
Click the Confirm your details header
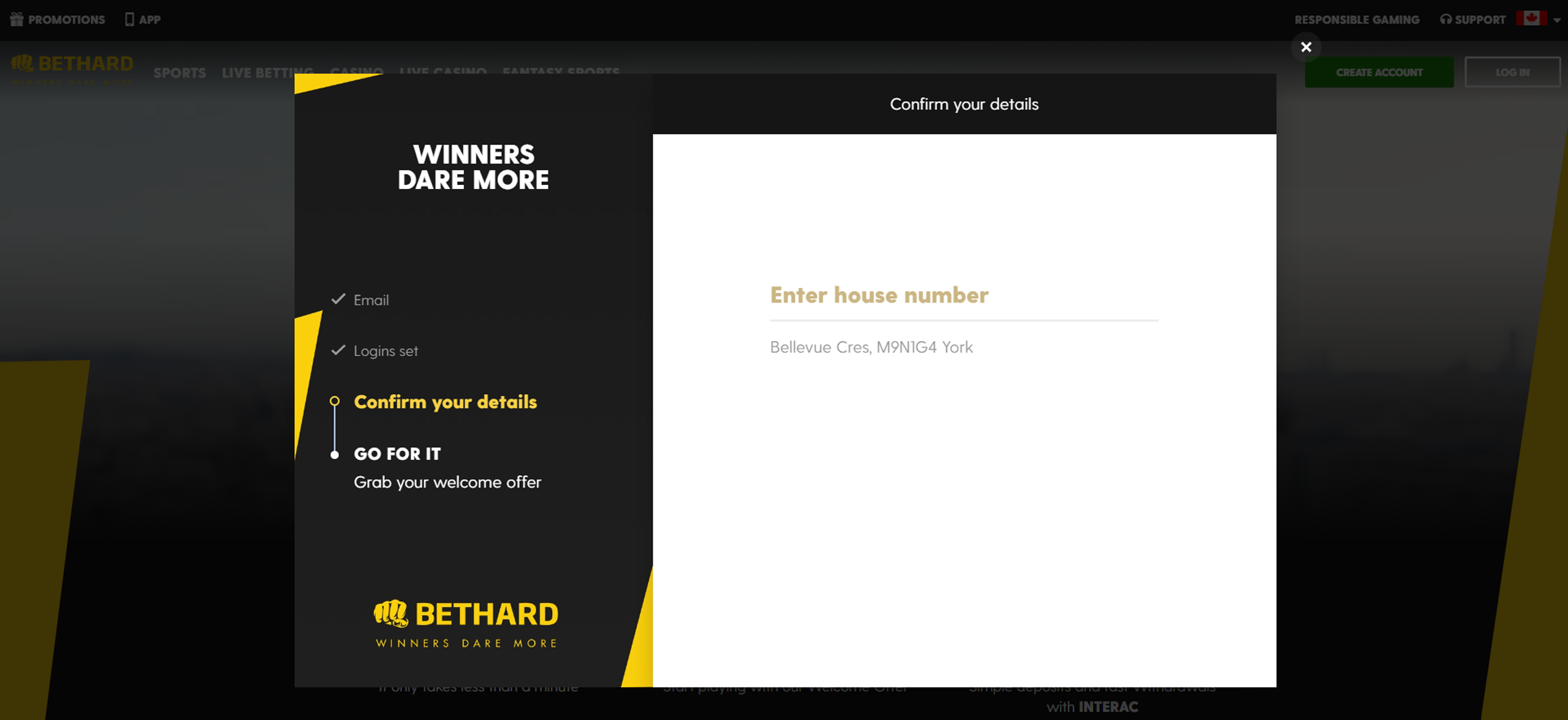coord(963,105)
